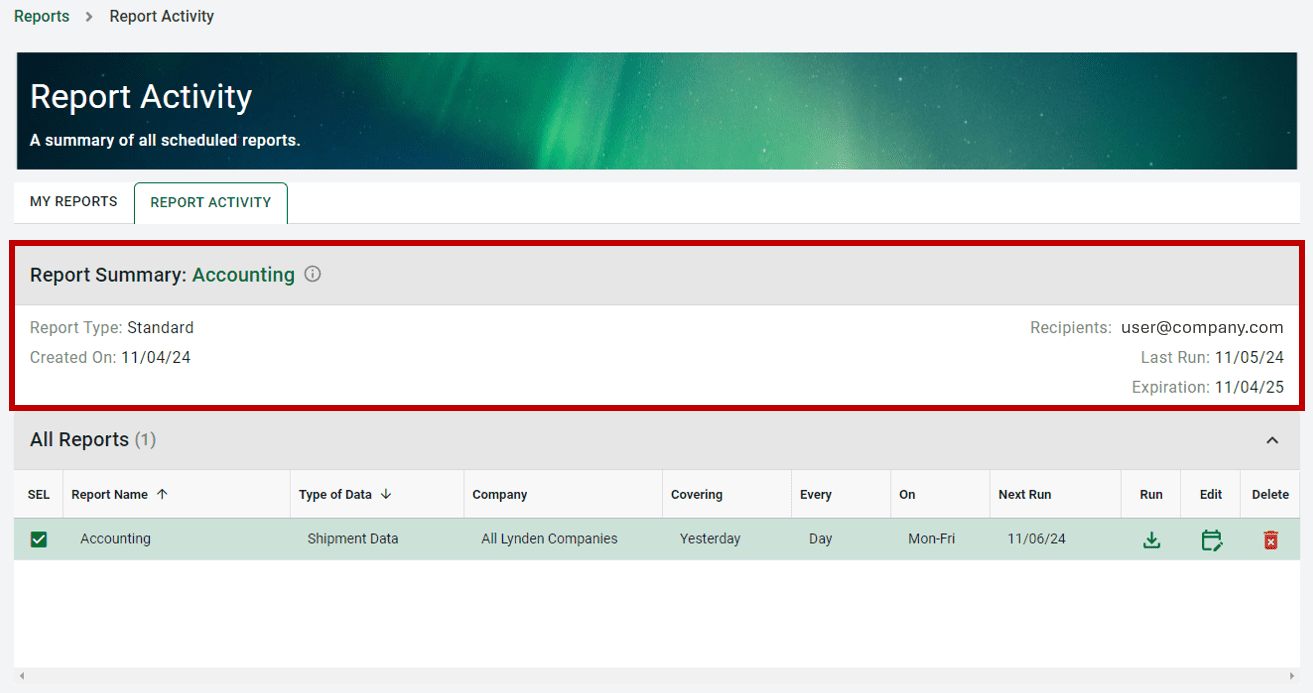
Task: Click the Covering column header
Action: point(696,494)
